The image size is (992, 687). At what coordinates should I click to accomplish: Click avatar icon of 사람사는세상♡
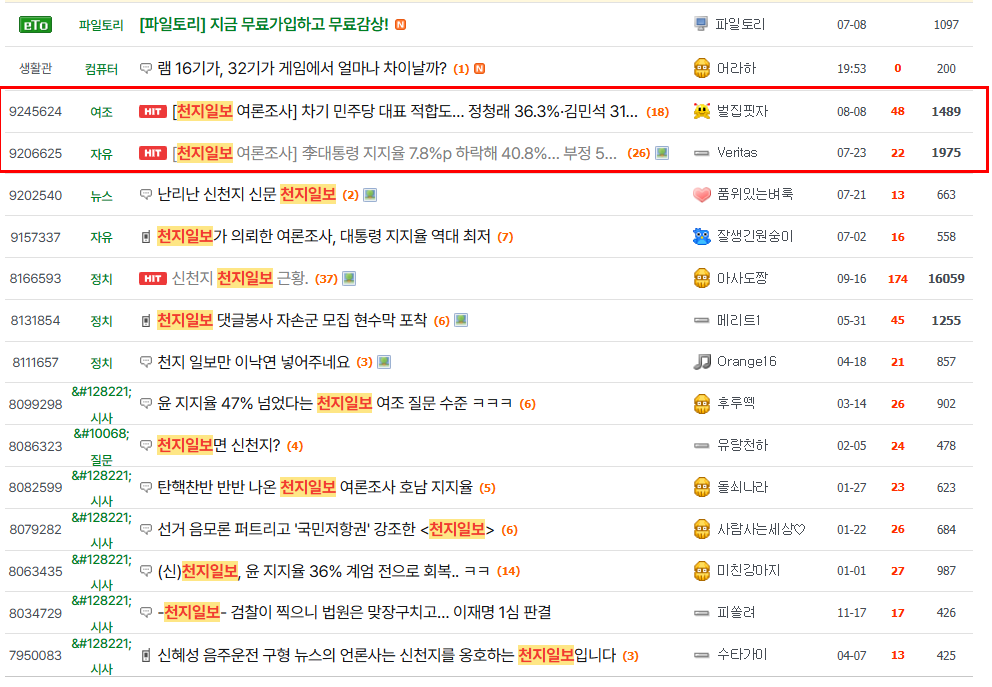click(702, 529)
